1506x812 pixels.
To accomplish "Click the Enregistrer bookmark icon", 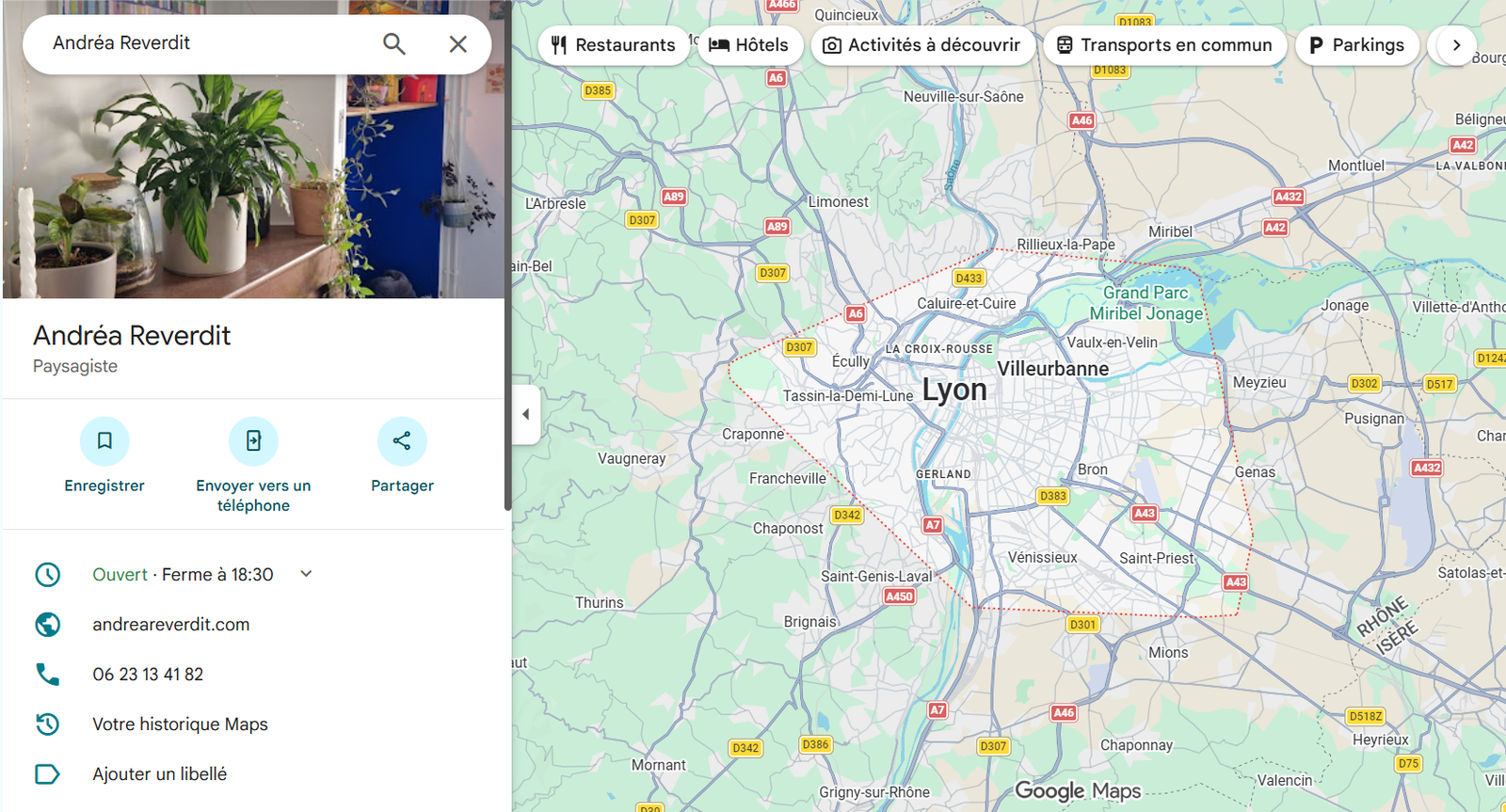I will click(104, 441).
